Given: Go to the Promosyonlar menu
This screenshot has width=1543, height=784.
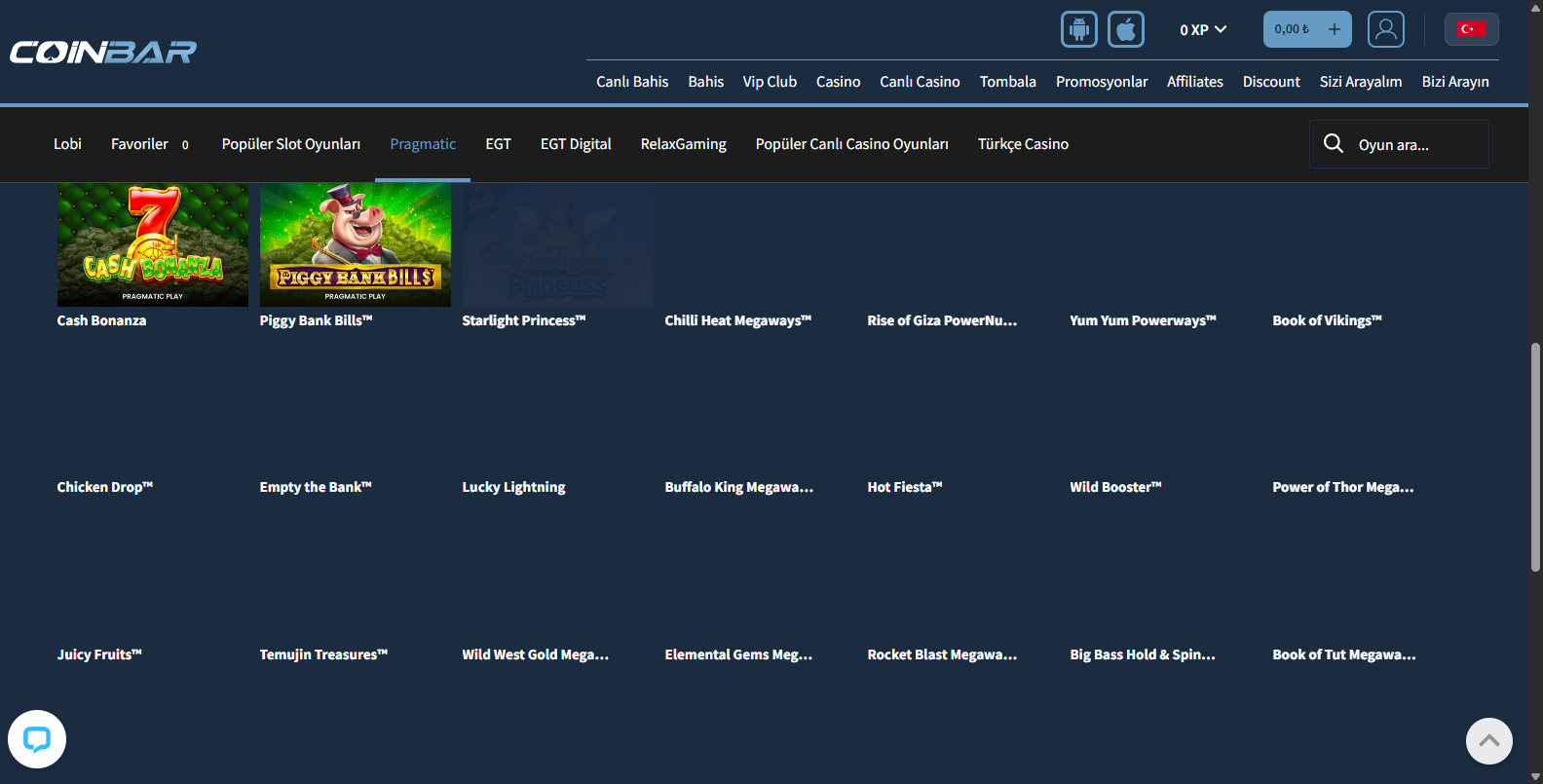Looking at the screenshot, I should coord(1102,82).
